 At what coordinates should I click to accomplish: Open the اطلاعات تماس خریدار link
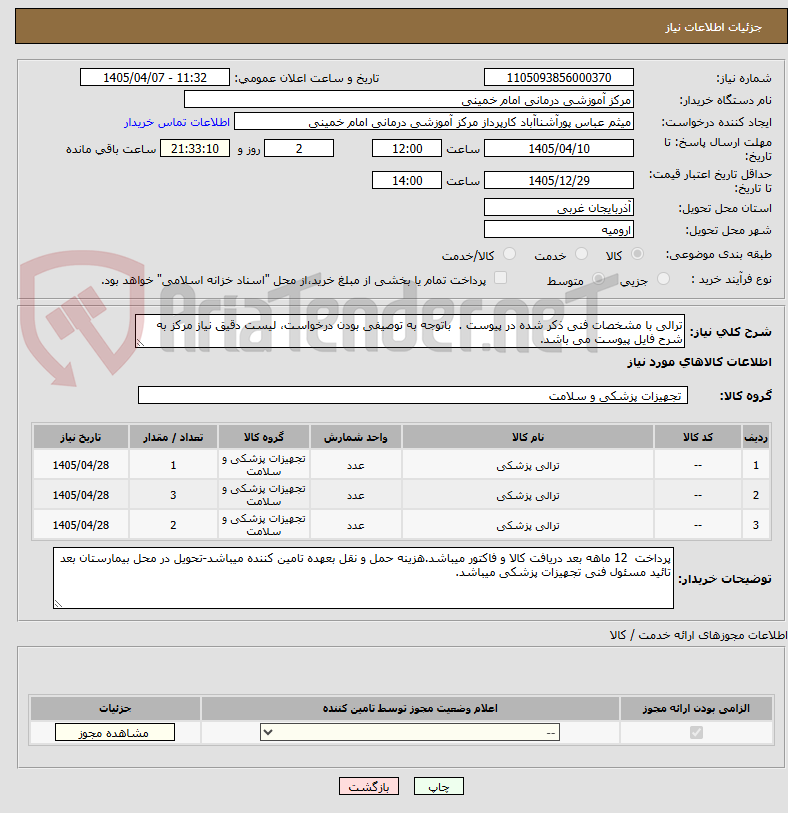coord(177,122)
